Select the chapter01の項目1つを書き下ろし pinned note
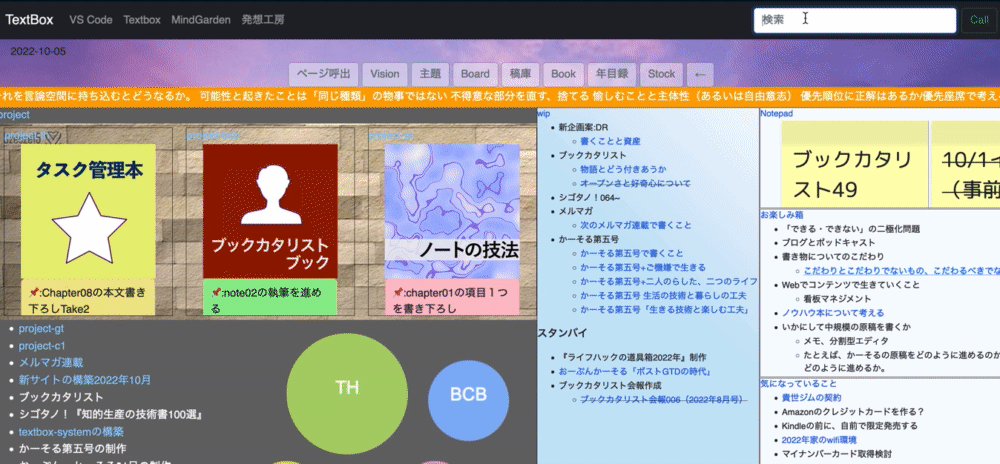This screenshot has width=1000, height=464. [452, 297]
